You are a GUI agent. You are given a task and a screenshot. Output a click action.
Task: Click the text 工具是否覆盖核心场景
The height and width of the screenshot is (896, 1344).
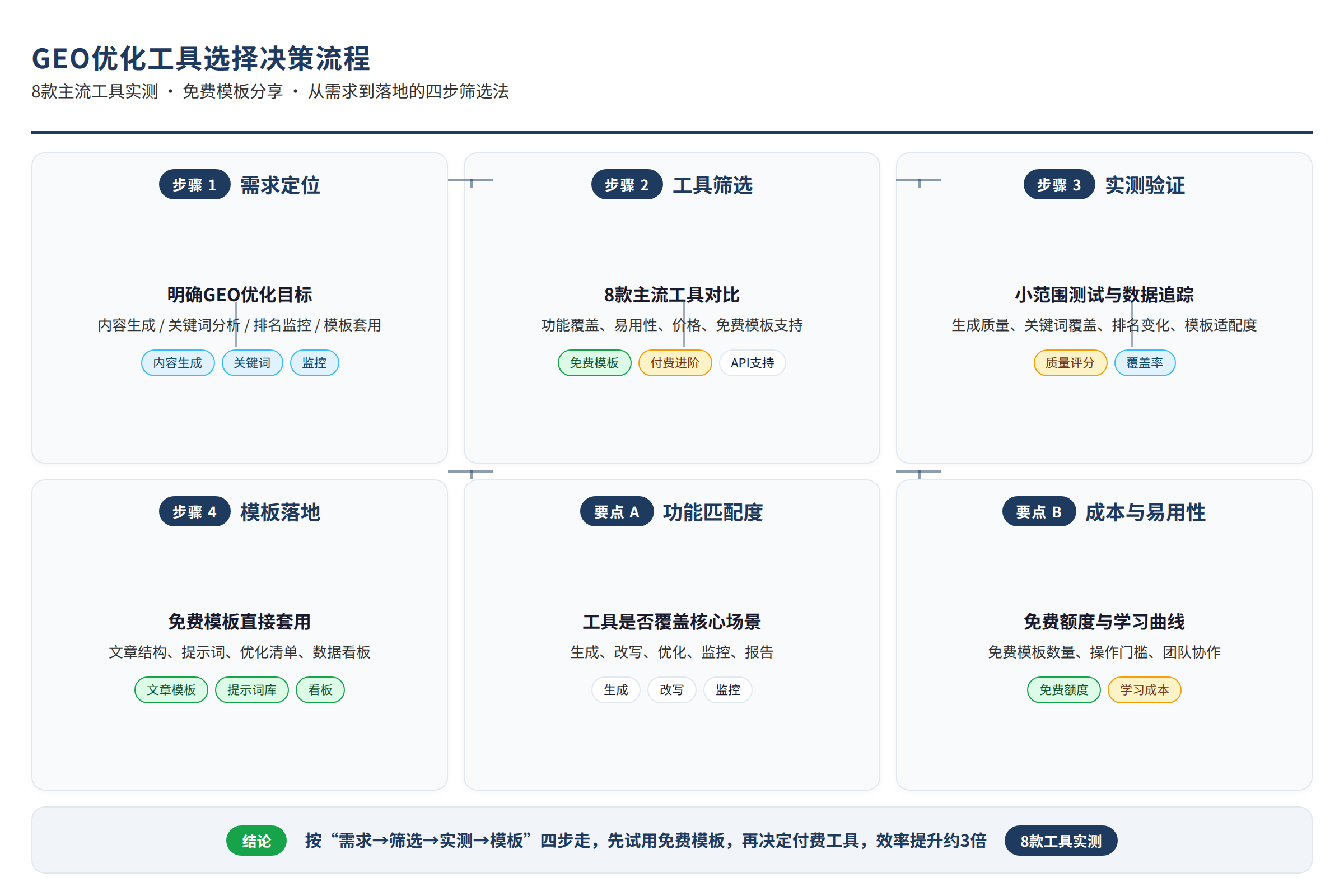(x=672, y=622)
